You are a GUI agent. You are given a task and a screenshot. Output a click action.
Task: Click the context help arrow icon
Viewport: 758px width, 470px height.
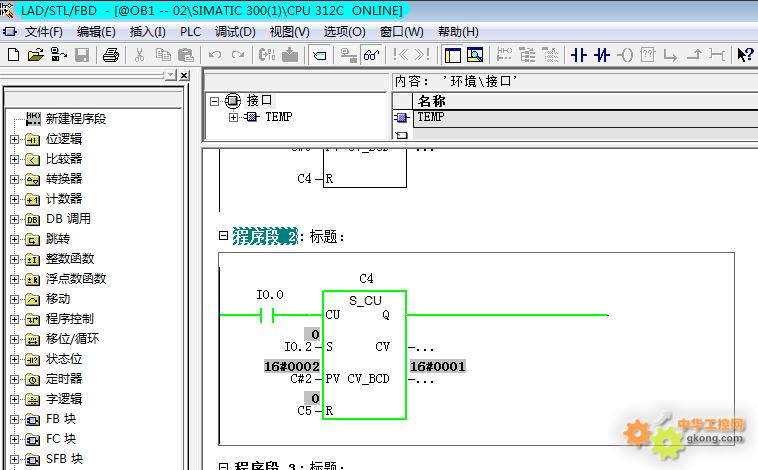(x=745, y=55)
